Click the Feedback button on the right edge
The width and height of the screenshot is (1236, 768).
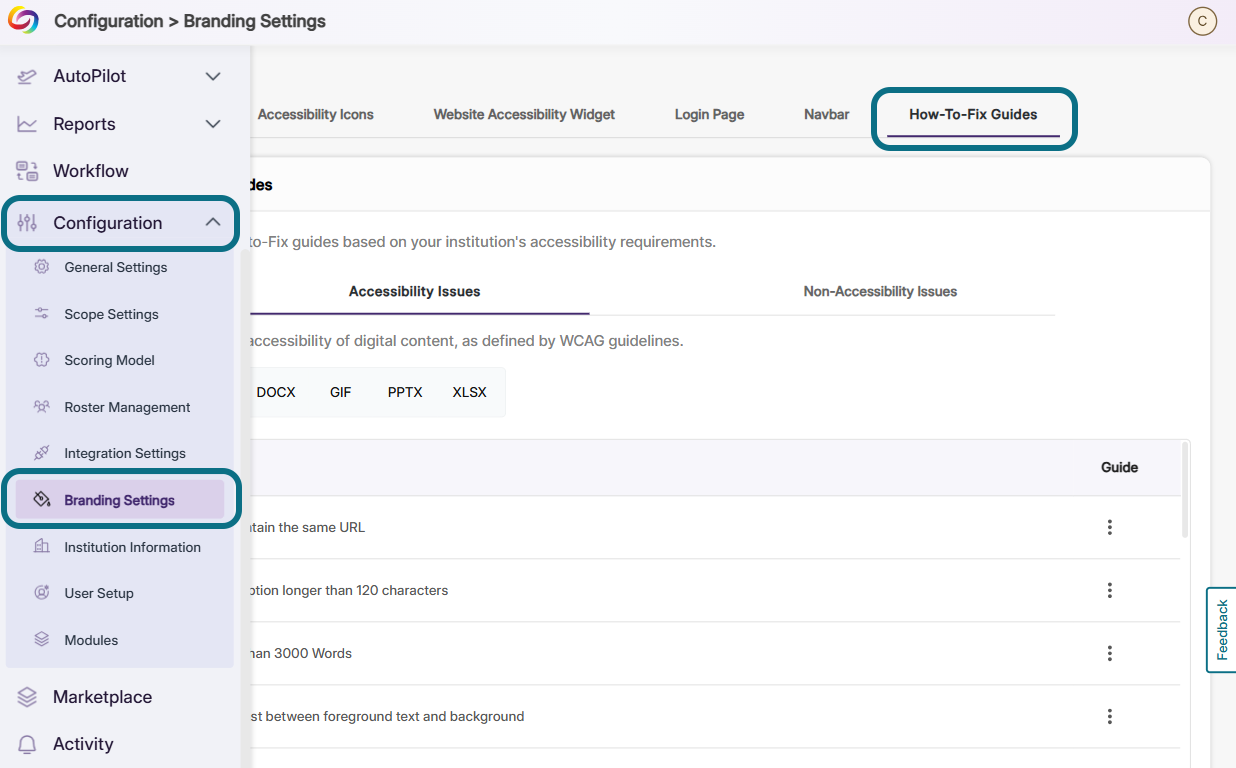[x=1222, y=630]
